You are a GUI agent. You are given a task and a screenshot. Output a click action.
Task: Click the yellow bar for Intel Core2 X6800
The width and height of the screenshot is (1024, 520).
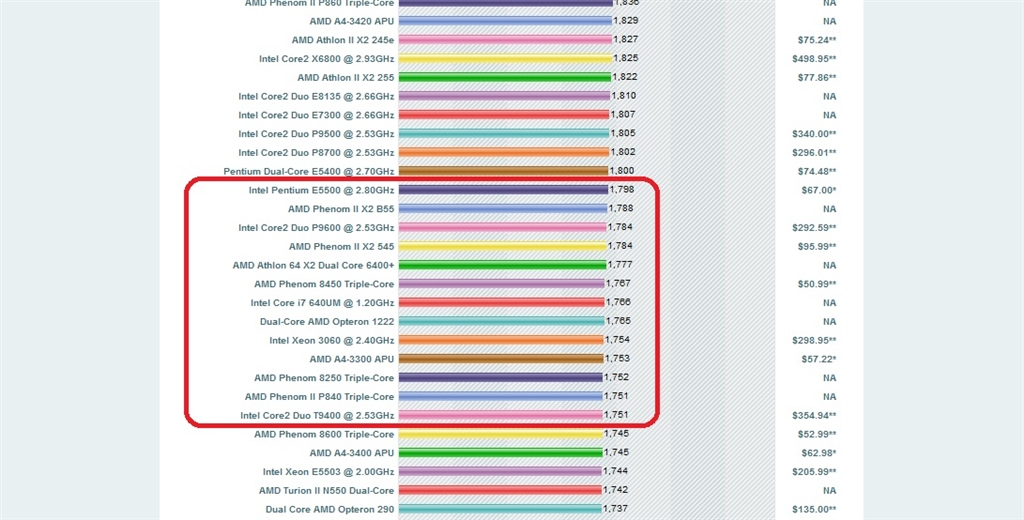(x=505, y=59)
